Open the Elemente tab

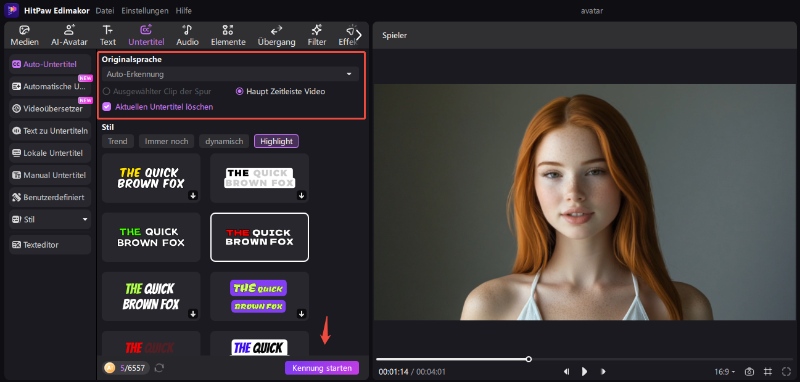point(228,36)
